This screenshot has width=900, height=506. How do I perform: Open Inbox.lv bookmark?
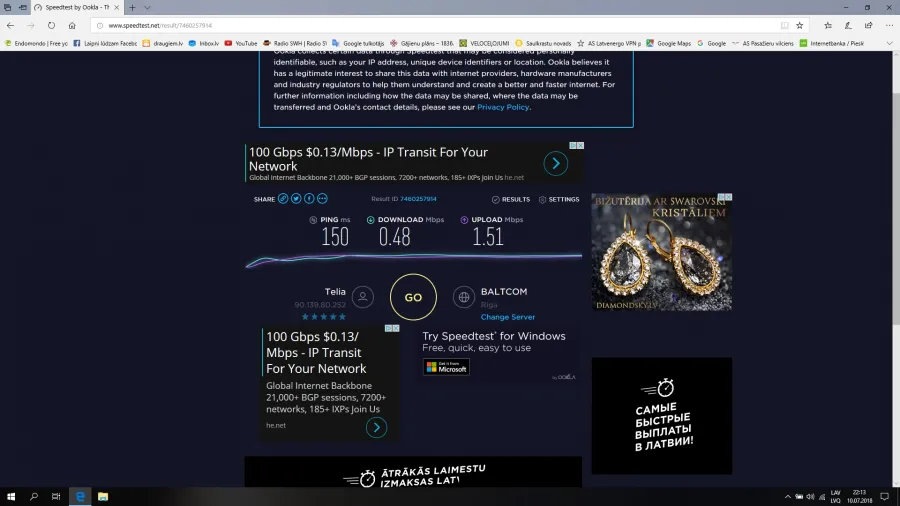click(x=204, y=43)
